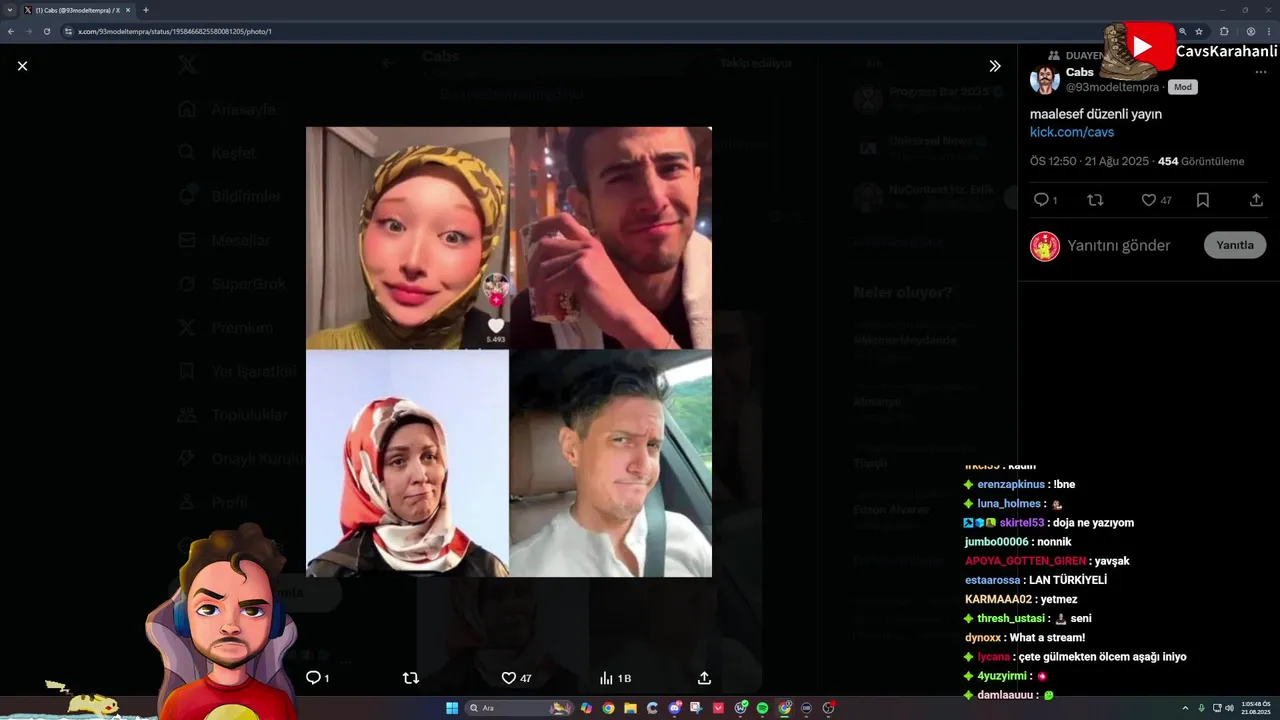This screenshot has height=720, width=1280.
Task: Open the browser profile avatar icon
Action: pos(1251,31)
